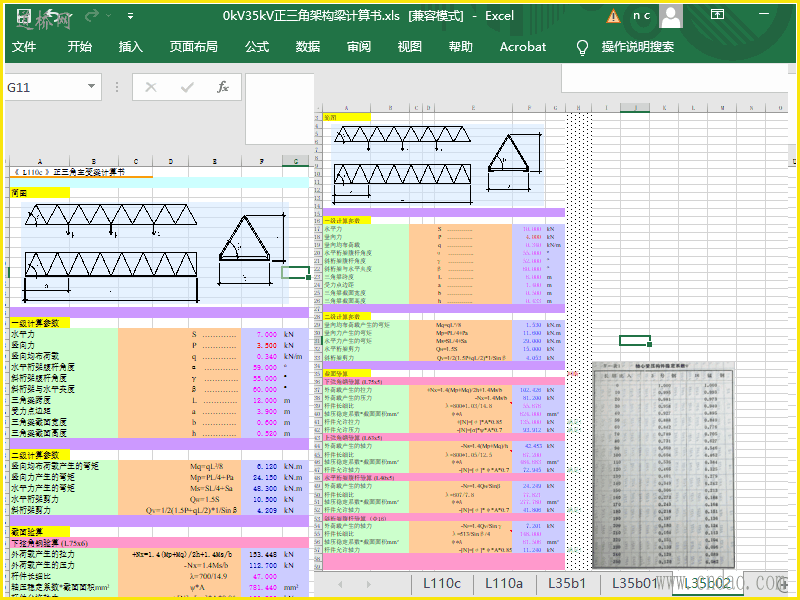
Task: Click the selected green cell in right pane
Action: [x=635, y=340]
